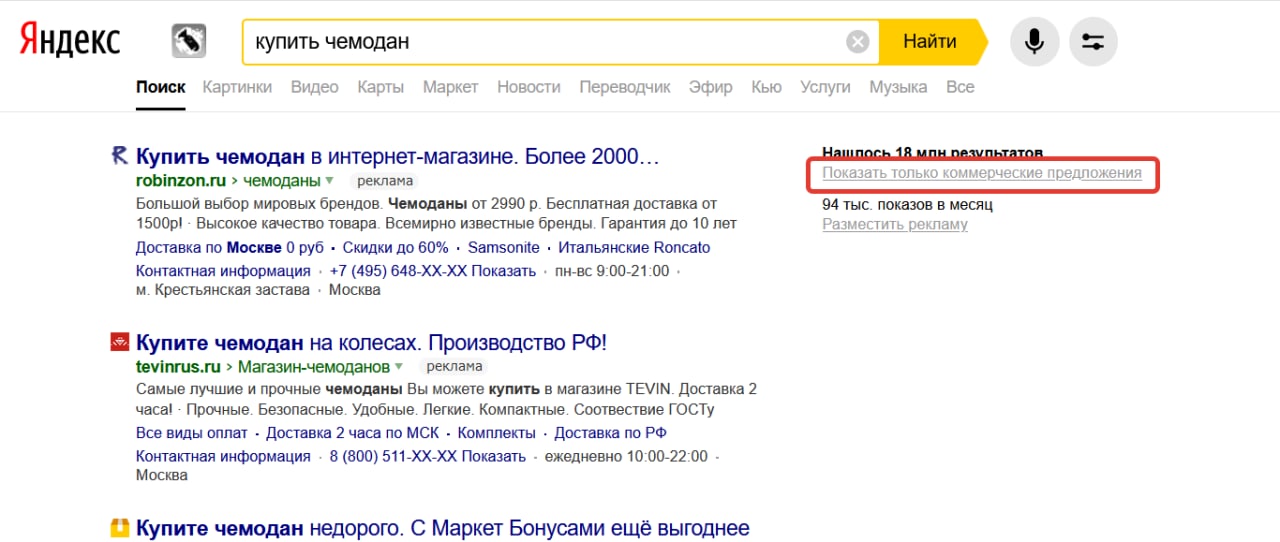Screen dimensions: 1280x542
Task: Open Все виды оплат sitelink
Action: click(x=192, y=433)
